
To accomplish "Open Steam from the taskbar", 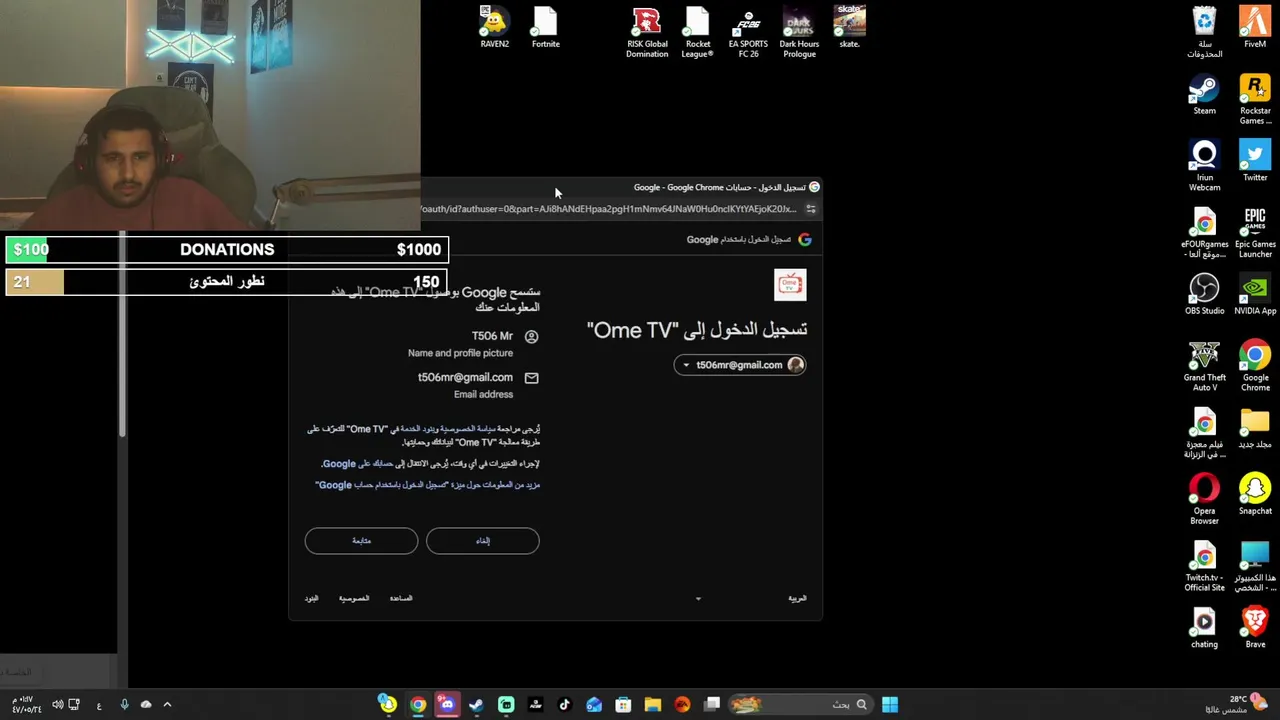I will pos(476,705).
